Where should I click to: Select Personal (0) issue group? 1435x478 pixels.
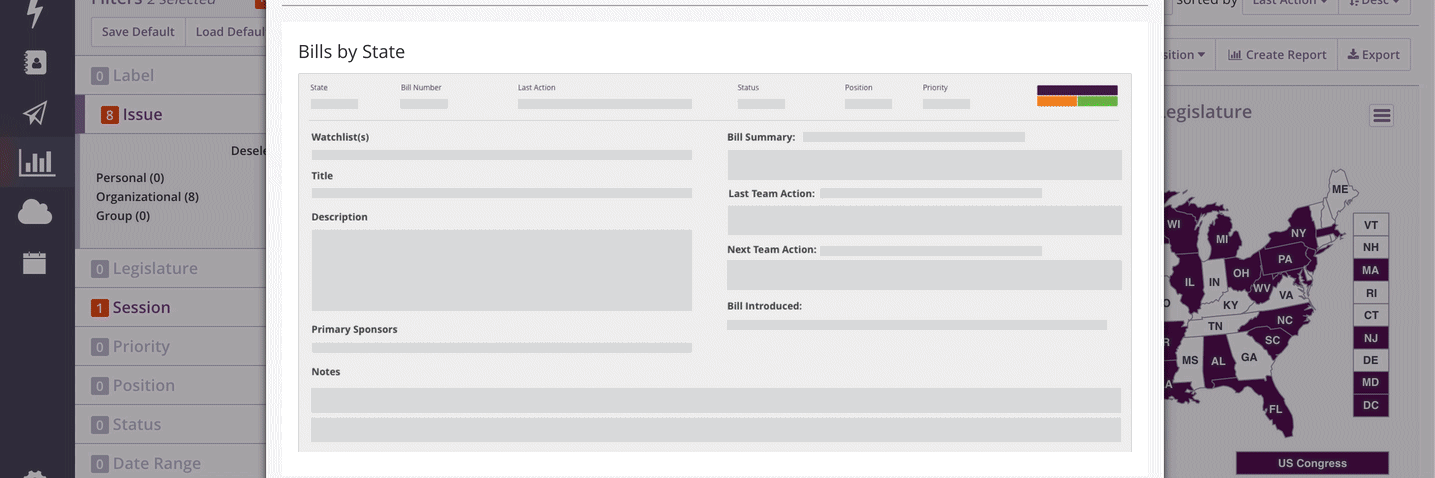pos(130,178)
